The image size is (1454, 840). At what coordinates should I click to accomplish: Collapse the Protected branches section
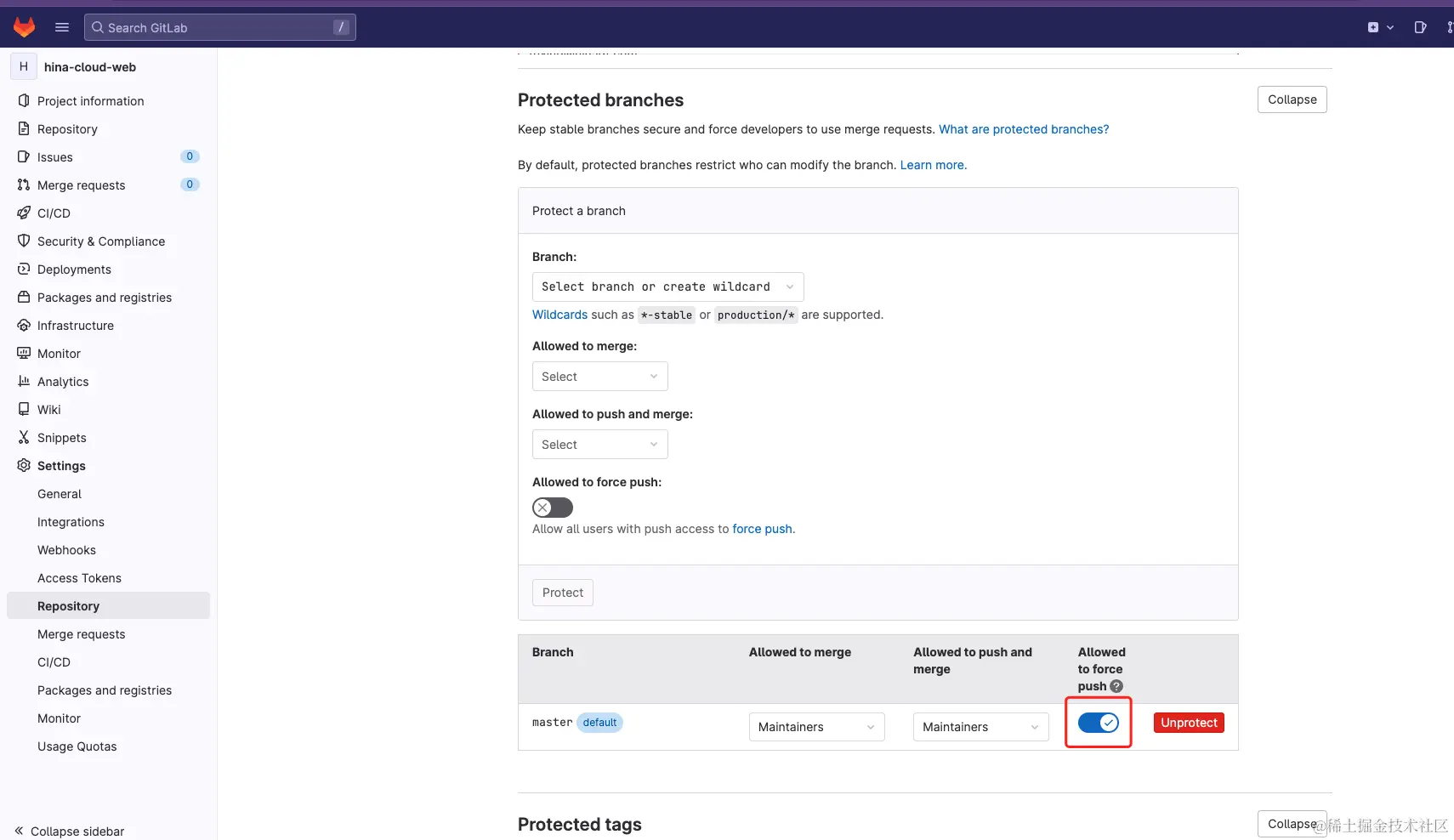coord(1292,99)
